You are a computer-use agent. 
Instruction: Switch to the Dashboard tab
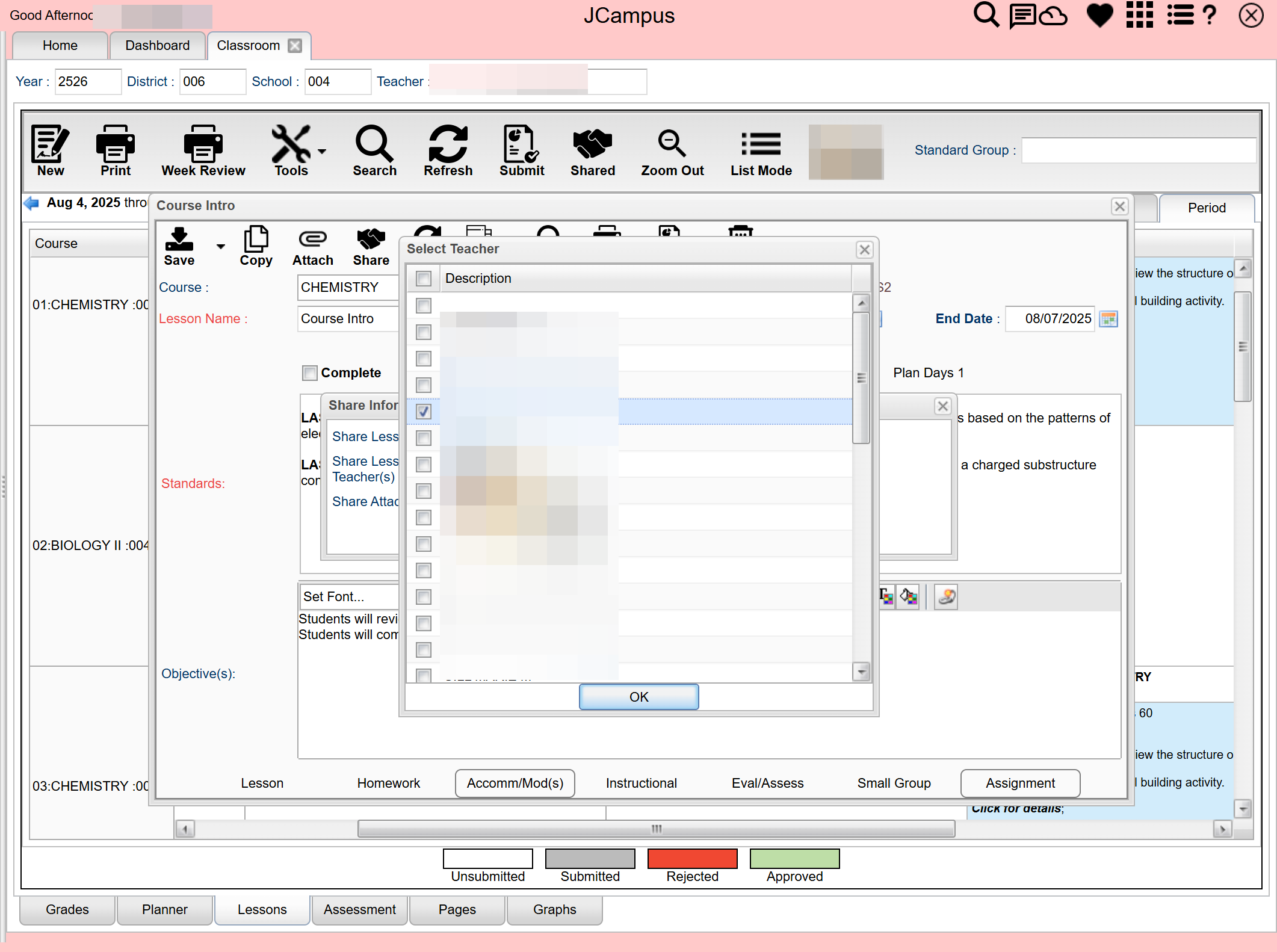click(157, 46)
